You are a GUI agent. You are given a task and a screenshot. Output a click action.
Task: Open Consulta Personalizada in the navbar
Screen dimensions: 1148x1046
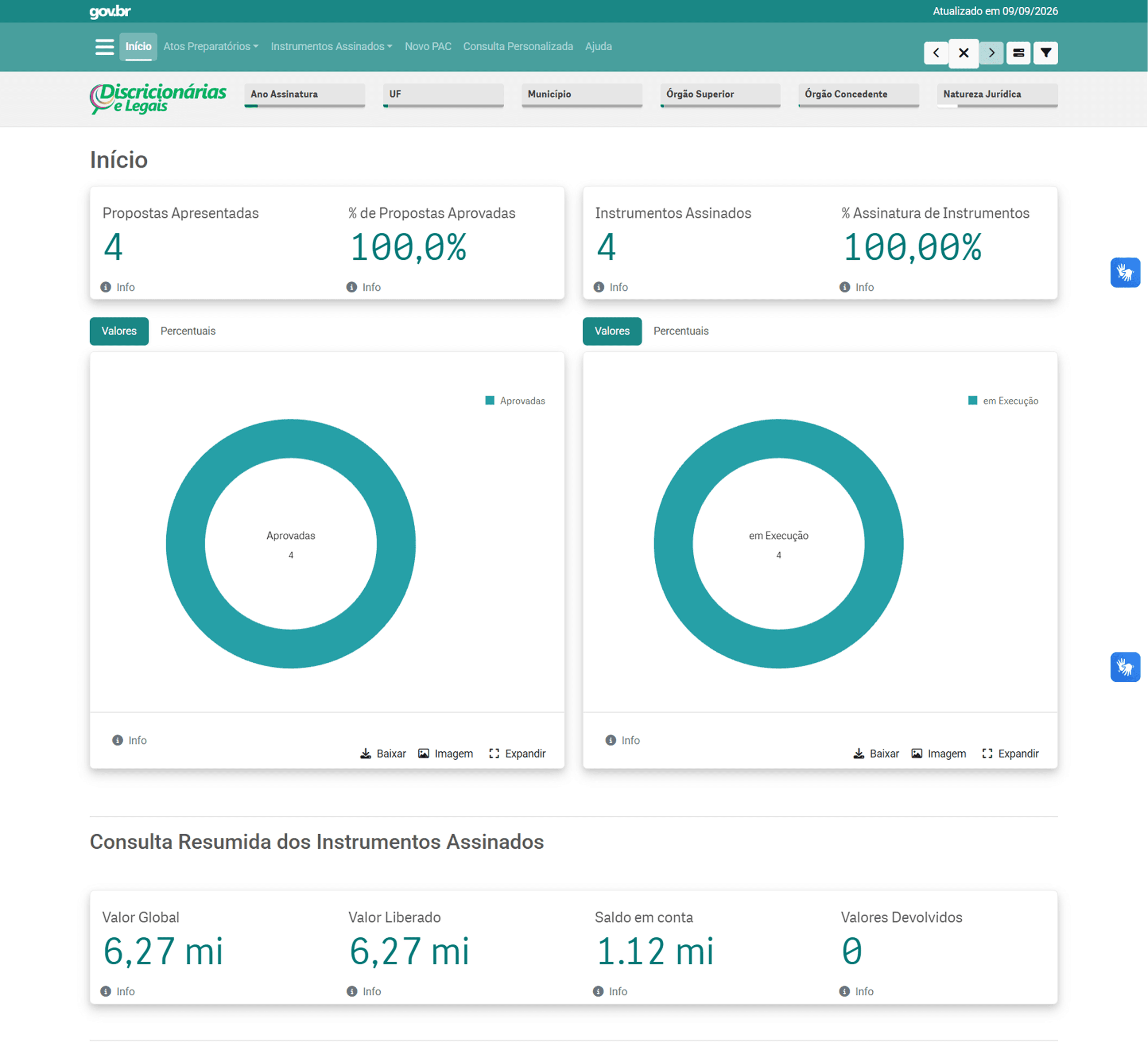point(518,47)
